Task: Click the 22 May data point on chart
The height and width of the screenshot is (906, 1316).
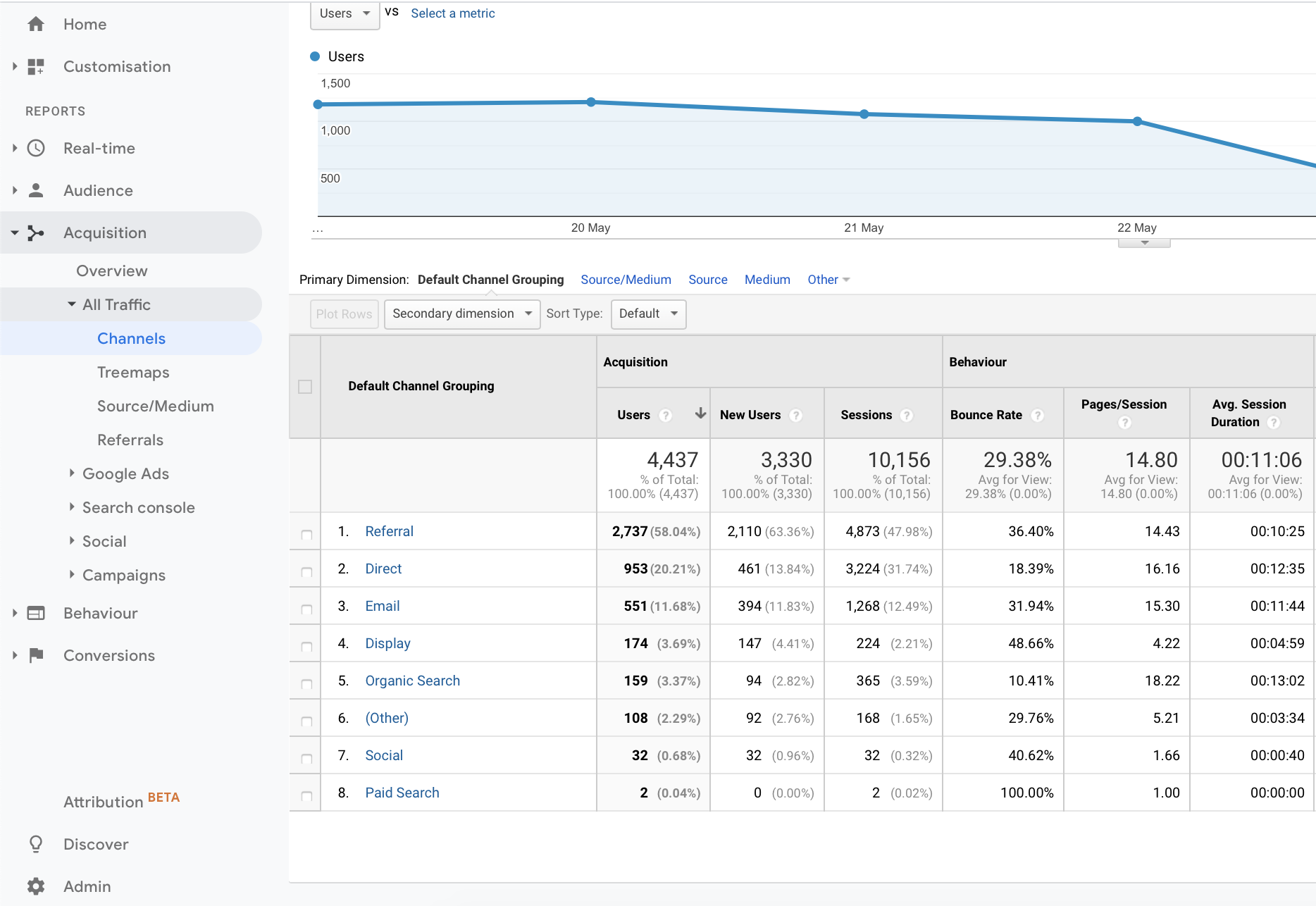Action: [x=1137, y=121]
